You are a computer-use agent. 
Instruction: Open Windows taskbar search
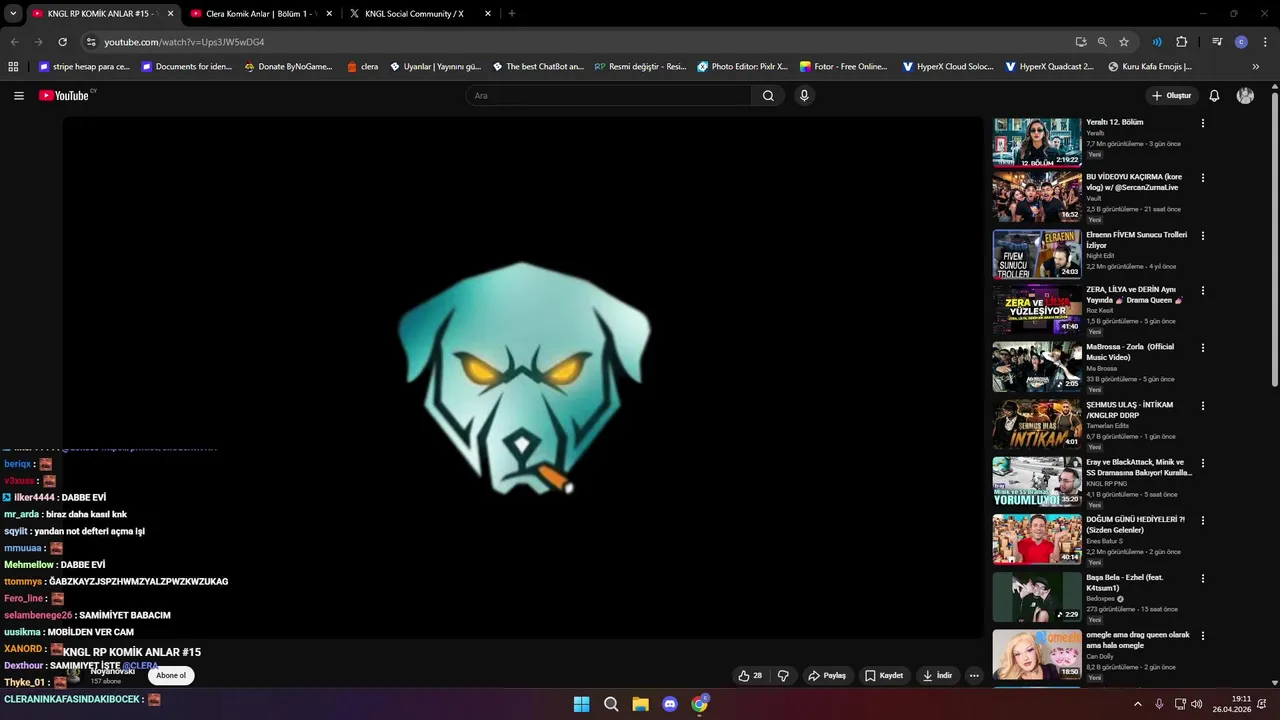tap(611, 704)
